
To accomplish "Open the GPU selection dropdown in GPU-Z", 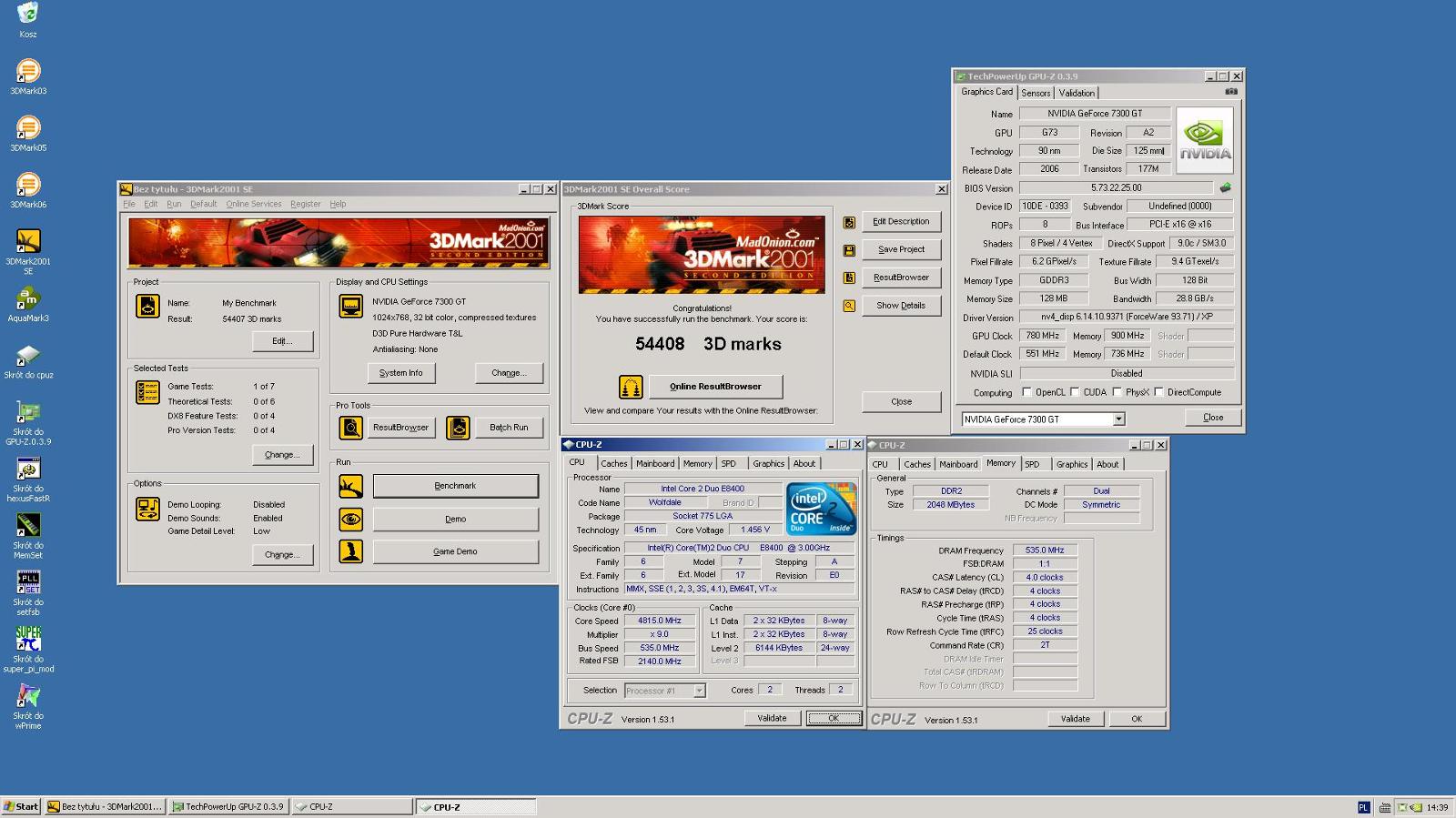I will pos(1119,419).
